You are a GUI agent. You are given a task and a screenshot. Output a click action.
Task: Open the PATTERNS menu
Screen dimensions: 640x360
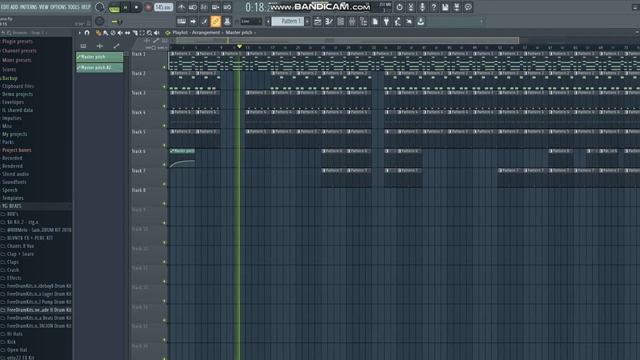coord(28,7)
